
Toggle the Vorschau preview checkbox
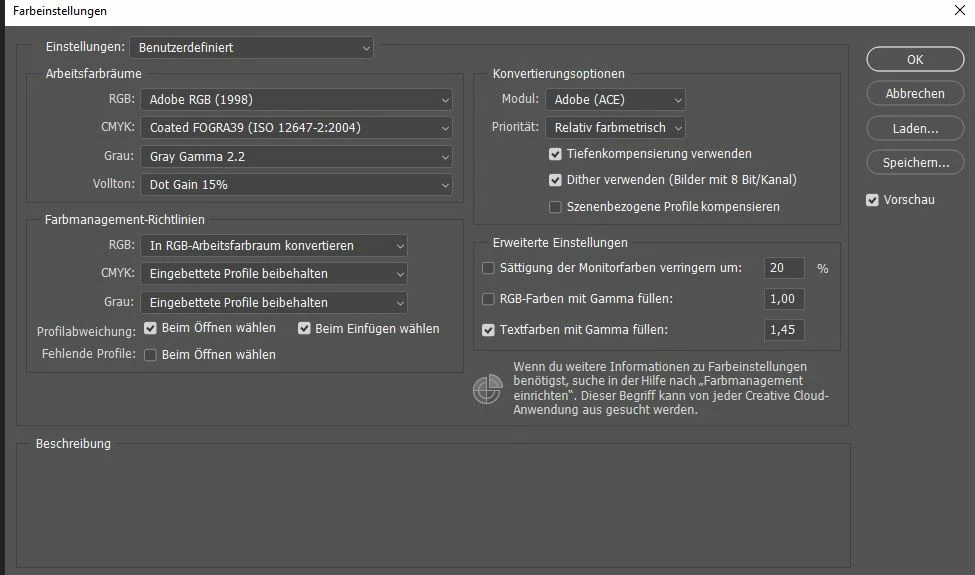pyautogui.click(x=872, y=200)
